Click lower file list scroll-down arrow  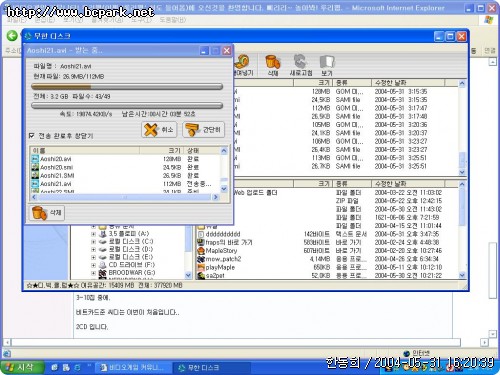click(x=462, y=275)
